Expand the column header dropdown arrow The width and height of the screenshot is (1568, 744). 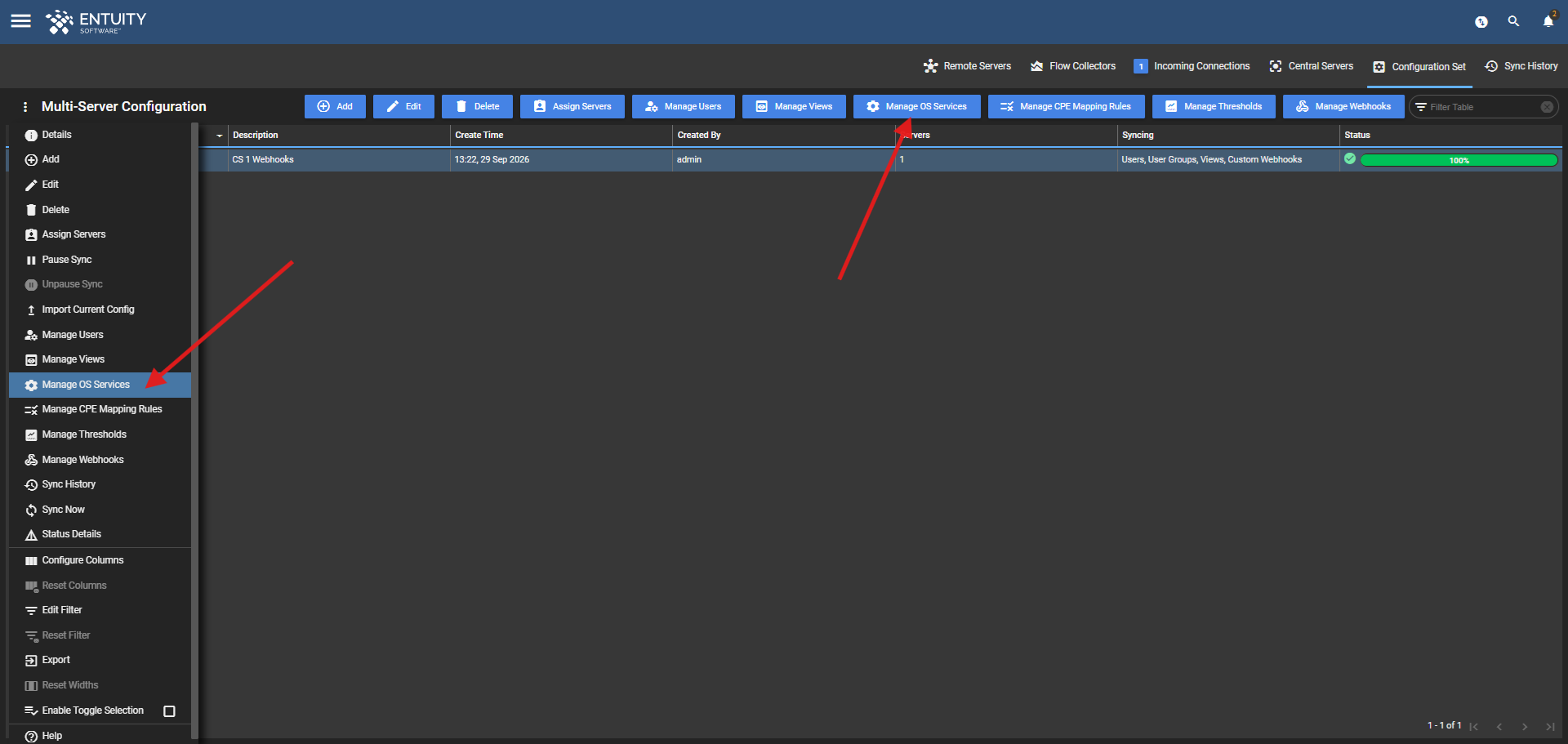pos(219,136)
